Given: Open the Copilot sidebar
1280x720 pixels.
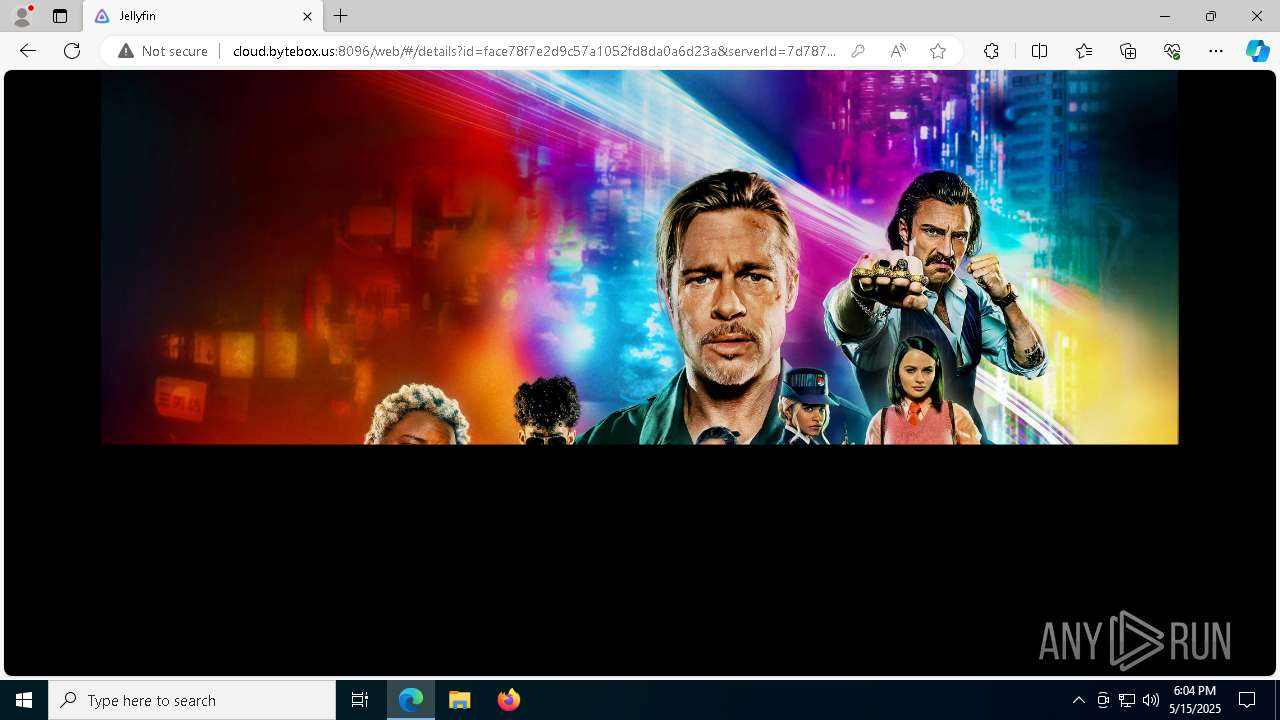Looking at the screenshot, I should (1257, 51).
